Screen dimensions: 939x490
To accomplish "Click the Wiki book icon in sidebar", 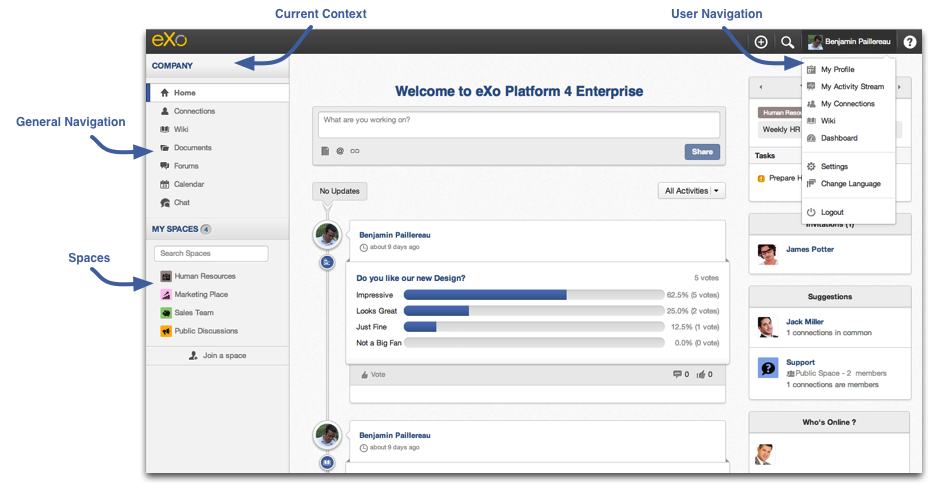I will point(165,129).
